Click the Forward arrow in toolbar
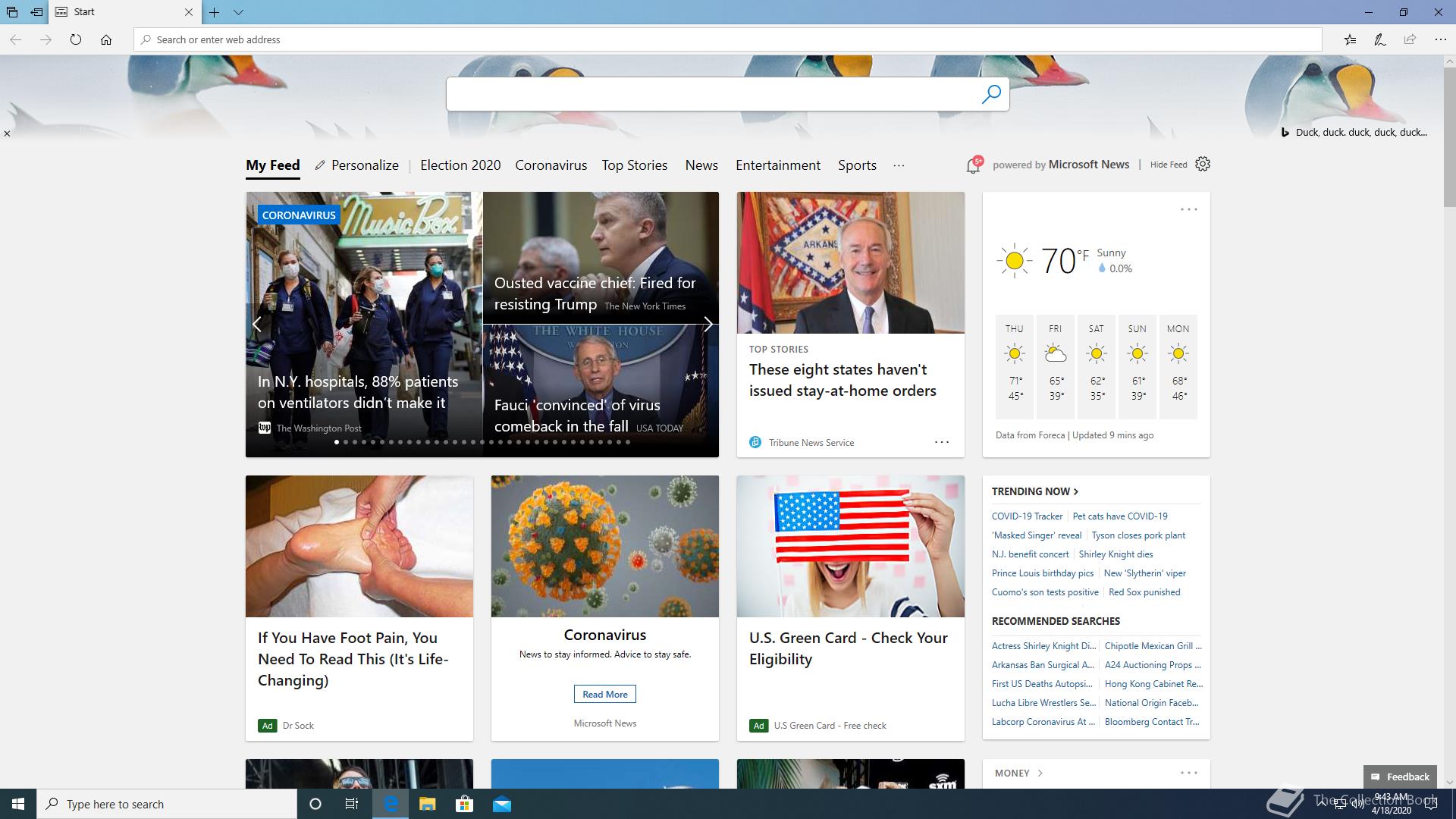Viewport: 1456px width, 819px height. pos(45,39)
